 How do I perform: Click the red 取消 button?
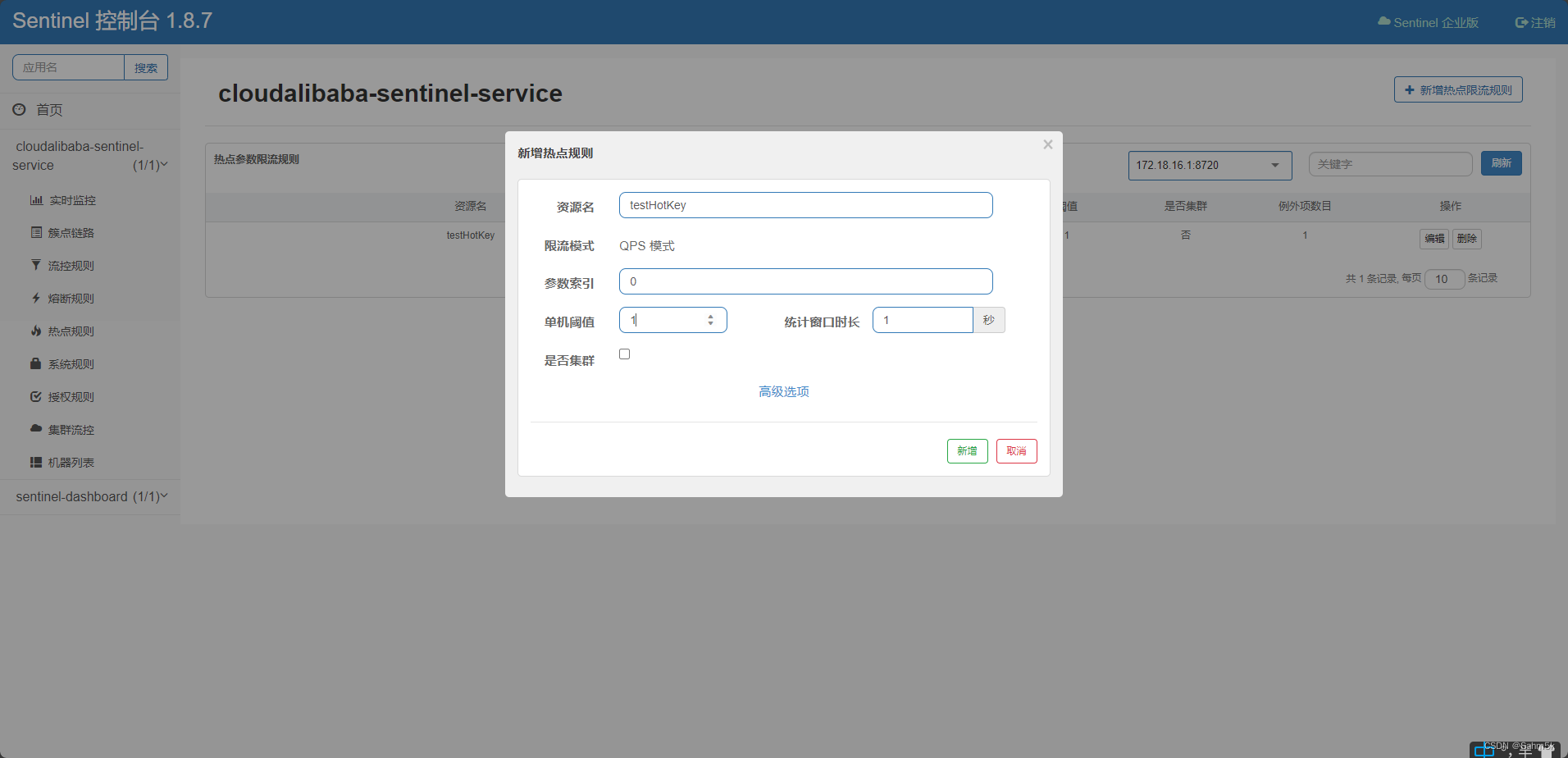(1016, 451)
